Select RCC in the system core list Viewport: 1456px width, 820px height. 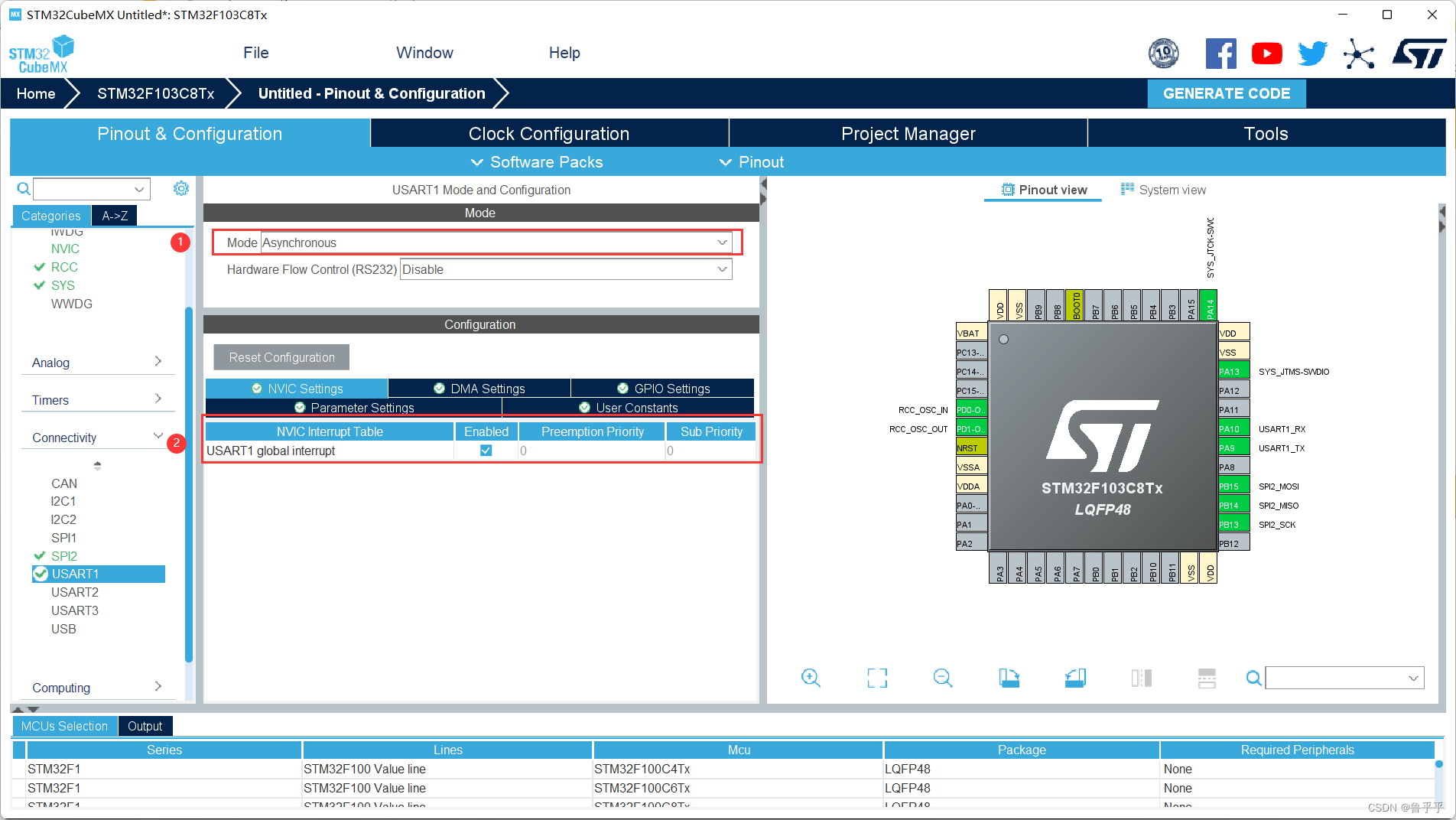pyautogui.click(x=64, y=267)
